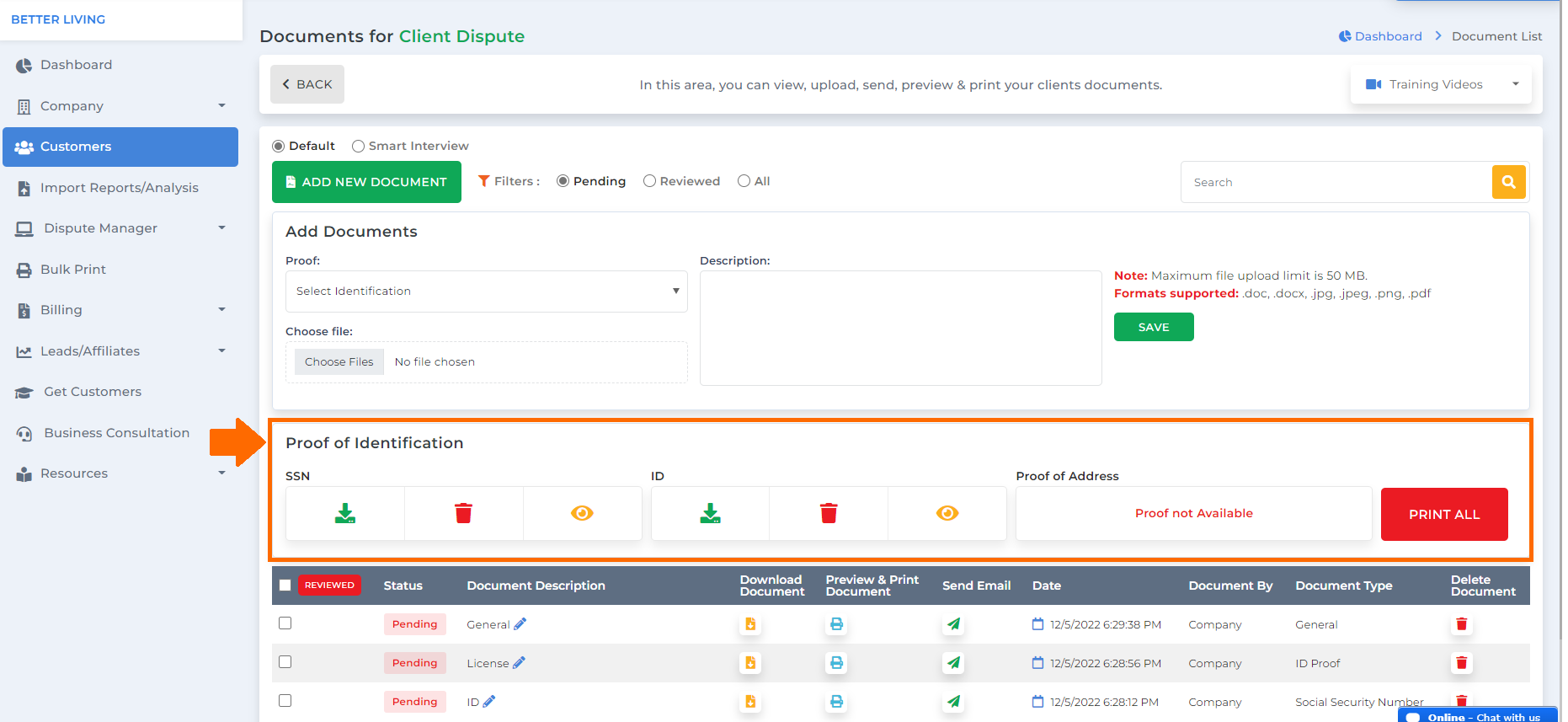Download the ID row document
Image resolution: width=1568 pixels, height=722 pixels.
coord(750,702)
